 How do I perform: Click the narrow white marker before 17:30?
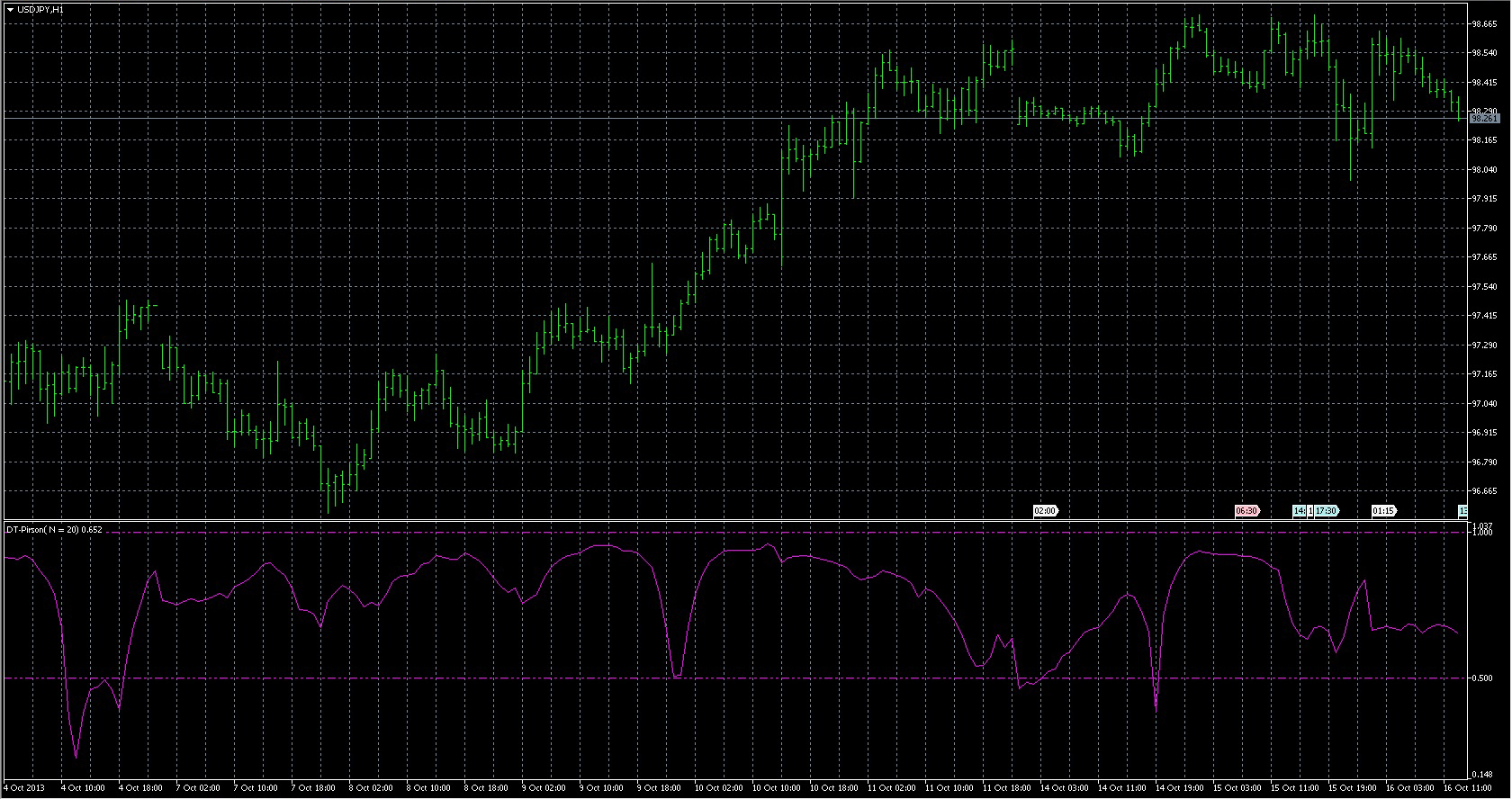coord(1310,511)
